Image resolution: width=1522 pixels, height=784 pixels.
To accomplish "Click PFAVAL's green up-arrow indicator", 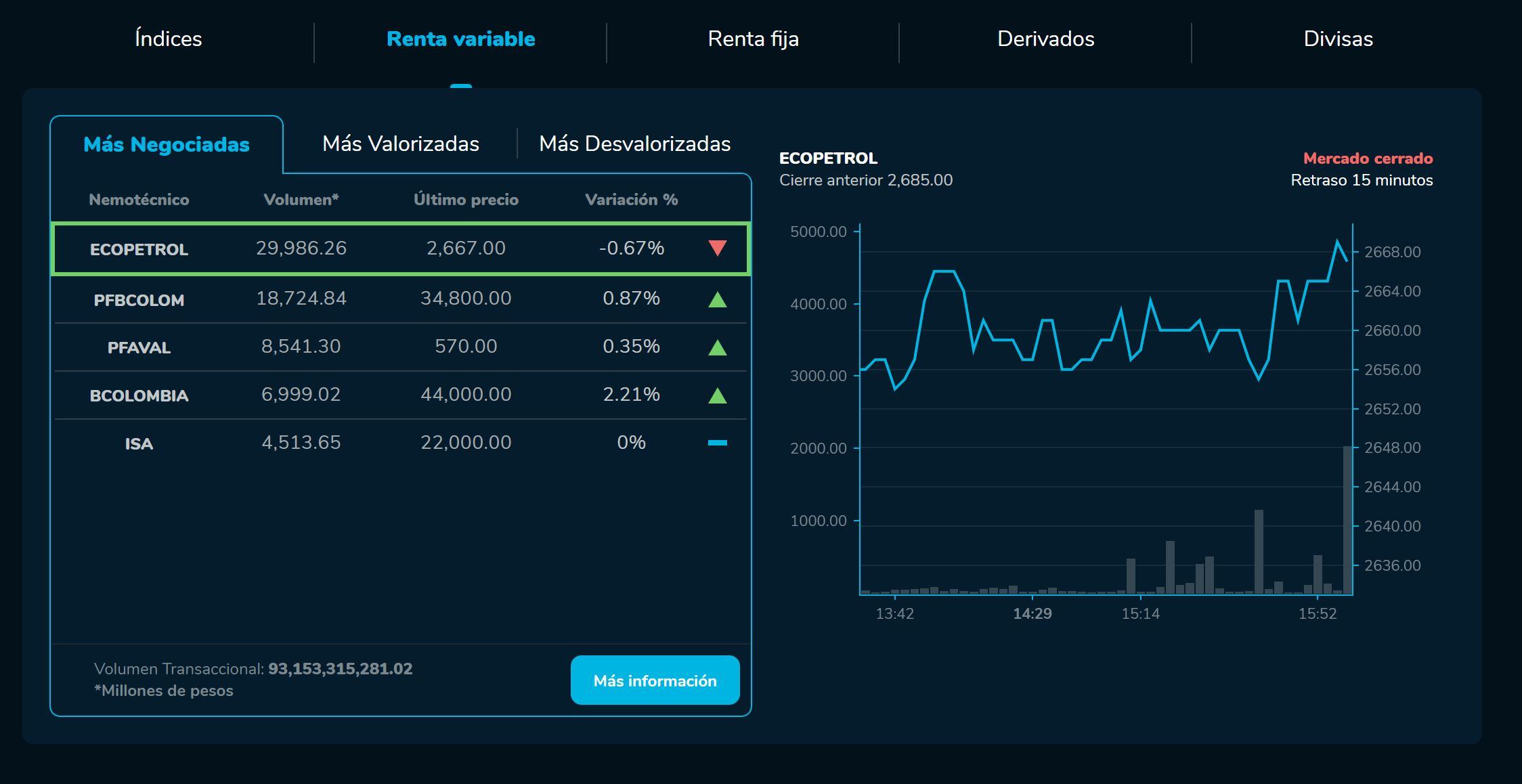I will coord(718,346).
